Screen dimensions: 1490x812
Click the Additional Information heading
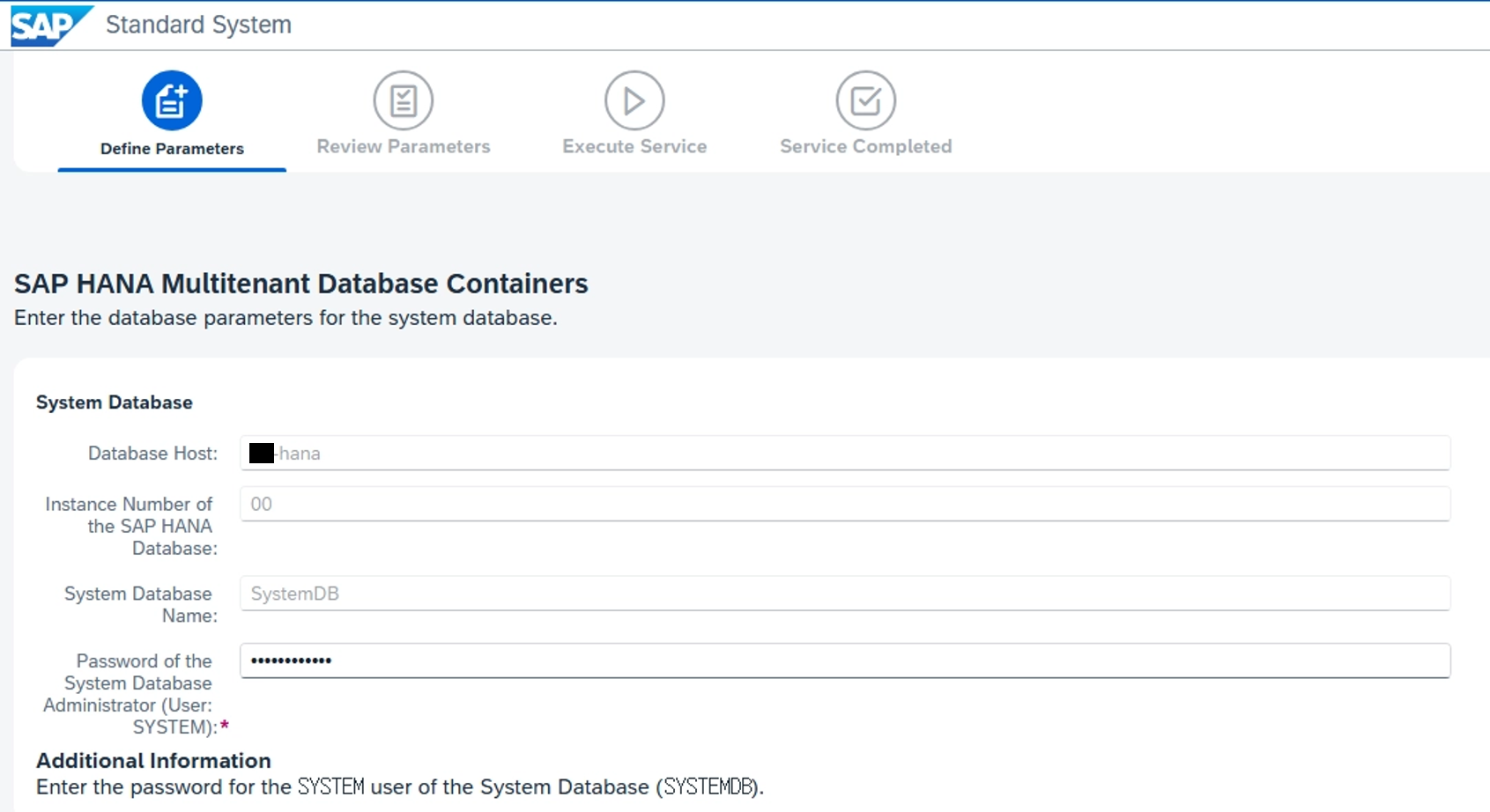click(153, 761)
